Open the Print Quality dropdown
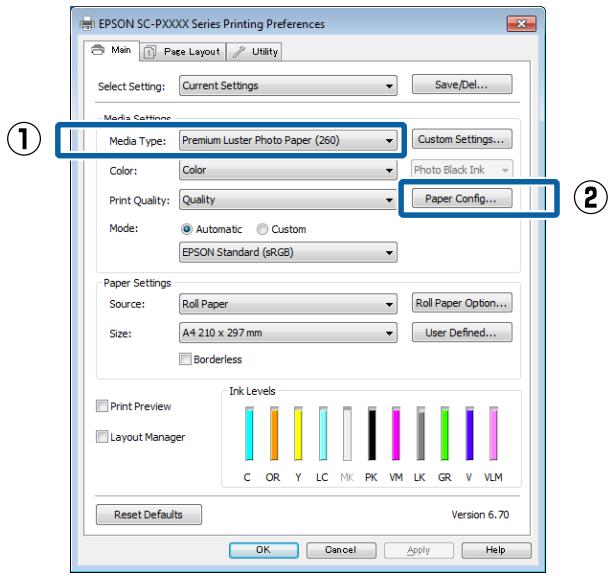The height and width of the screenshot is (578, 609). tap(288, 200)
